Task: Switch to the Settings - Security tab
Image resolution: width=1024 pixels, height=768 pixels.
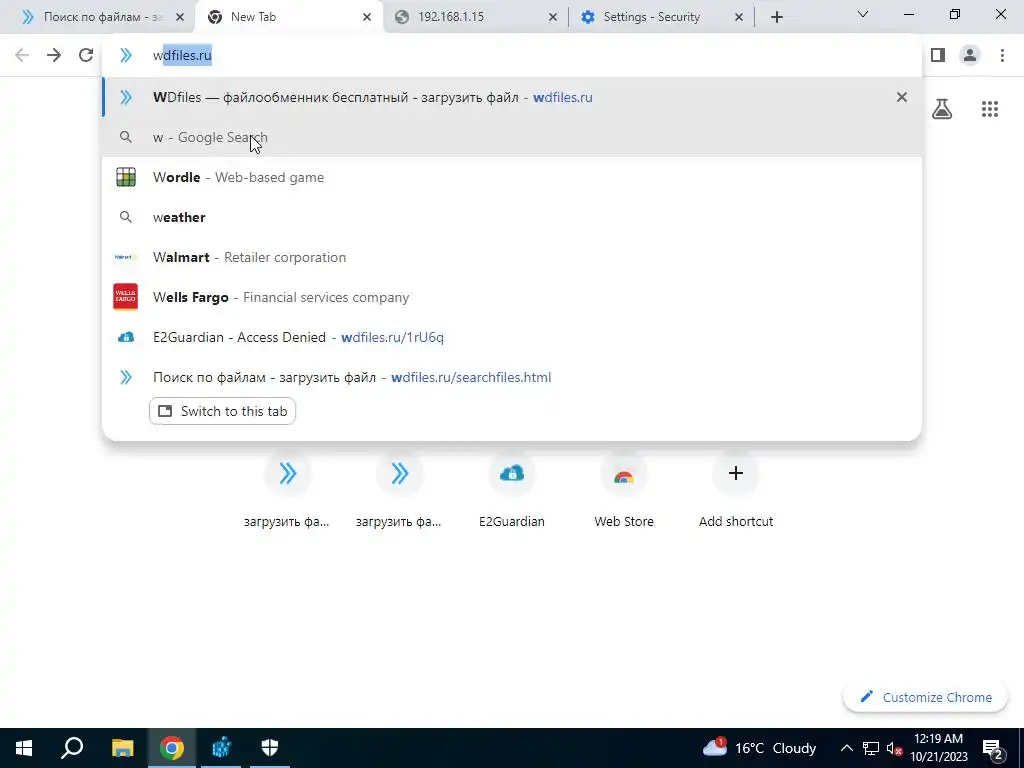Action: coord(661,17)
